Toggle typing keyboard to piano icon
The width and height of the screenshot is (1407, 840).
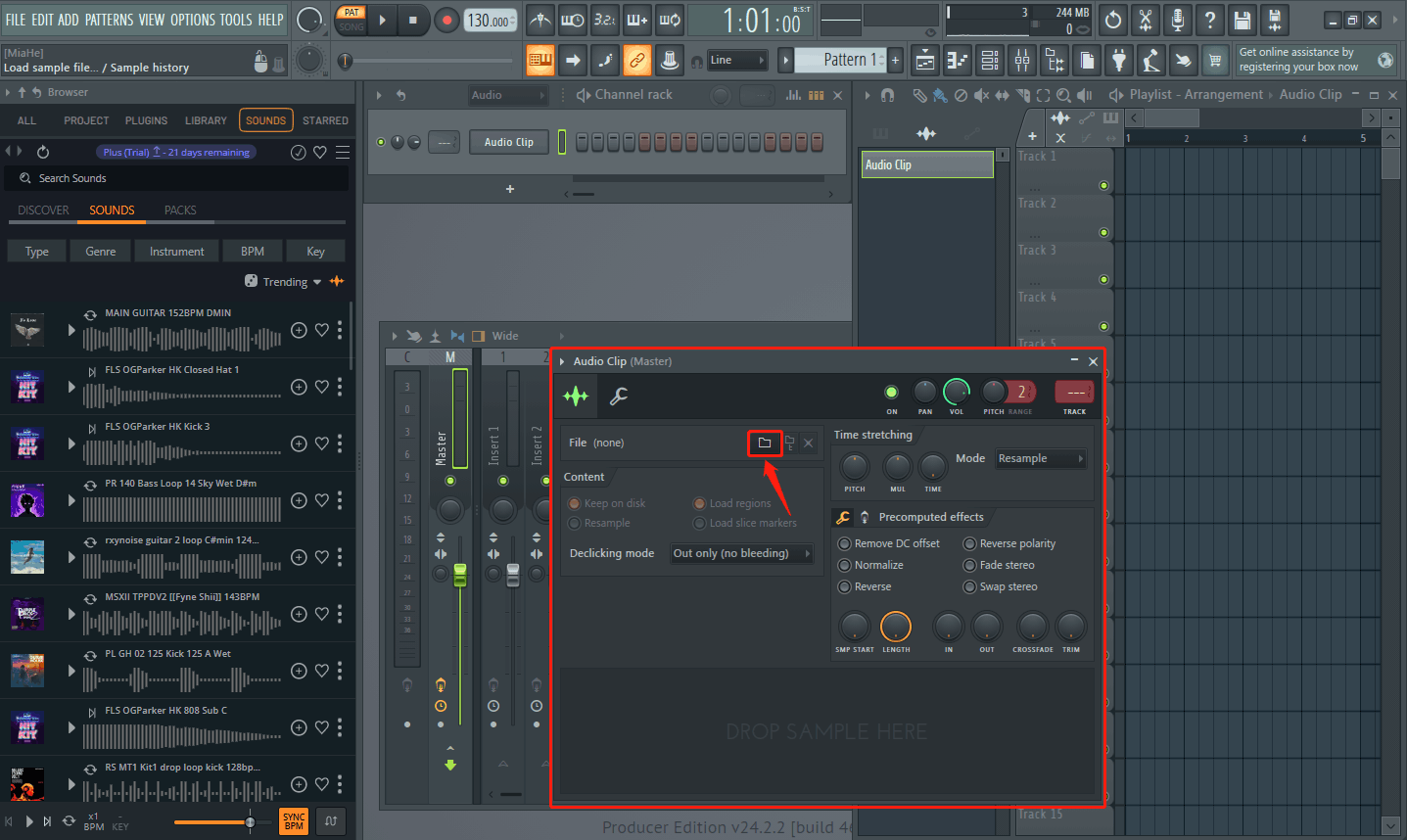(x=540, y=61)
